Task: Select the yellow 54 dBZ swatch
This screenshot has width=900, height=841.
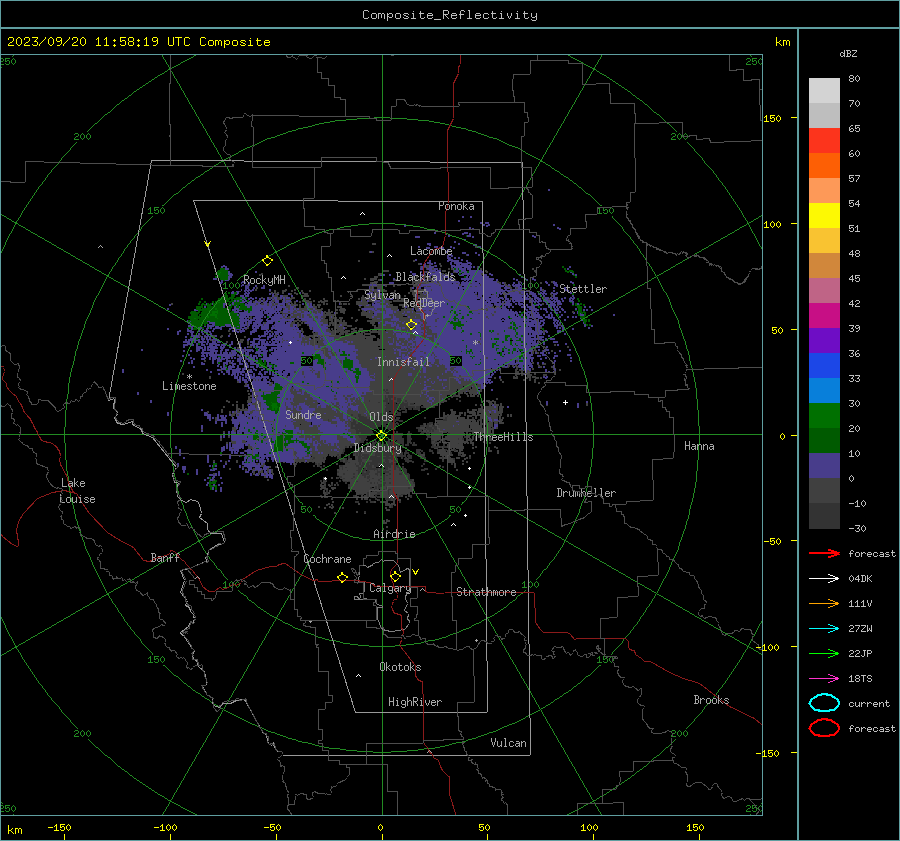Action: tap(824, 215)
